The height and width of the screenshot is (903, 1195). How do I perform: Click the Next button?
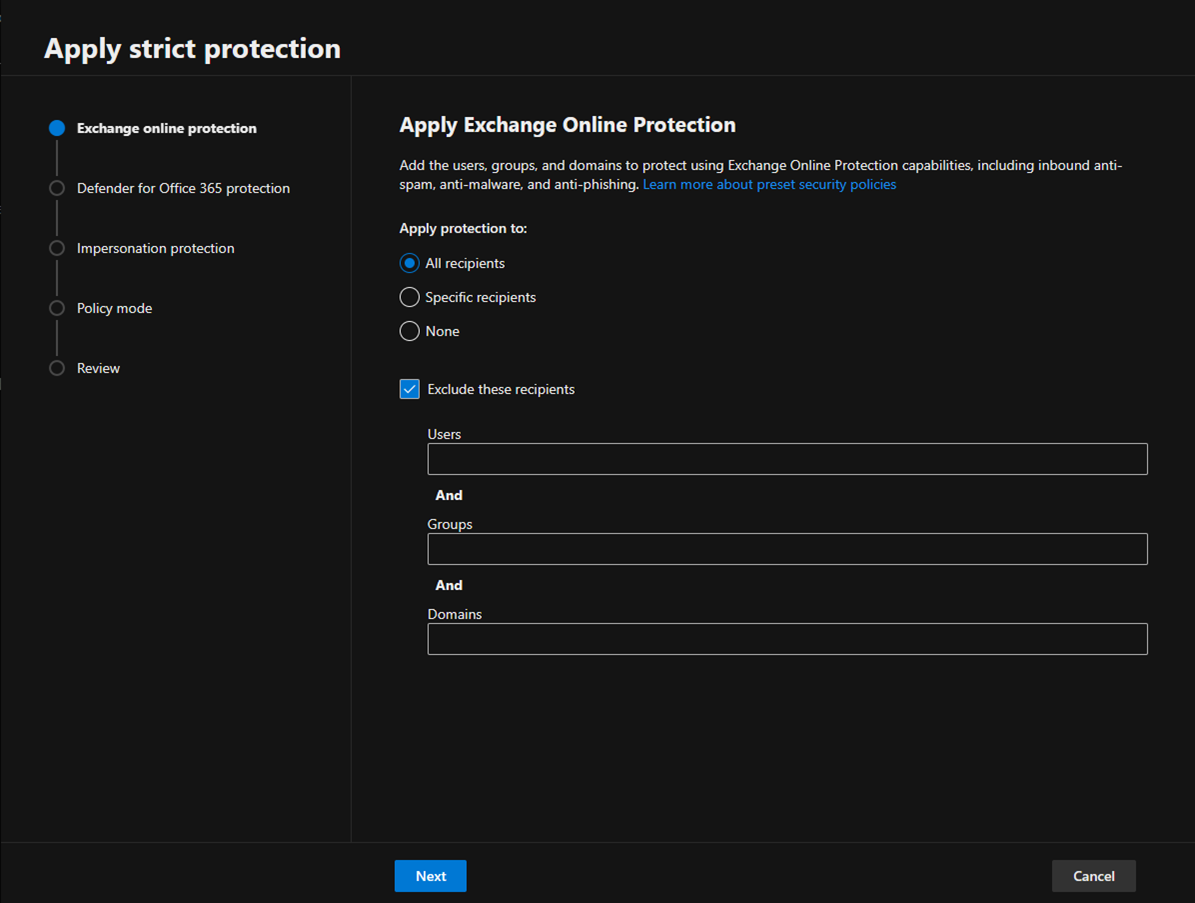[431, 876]
